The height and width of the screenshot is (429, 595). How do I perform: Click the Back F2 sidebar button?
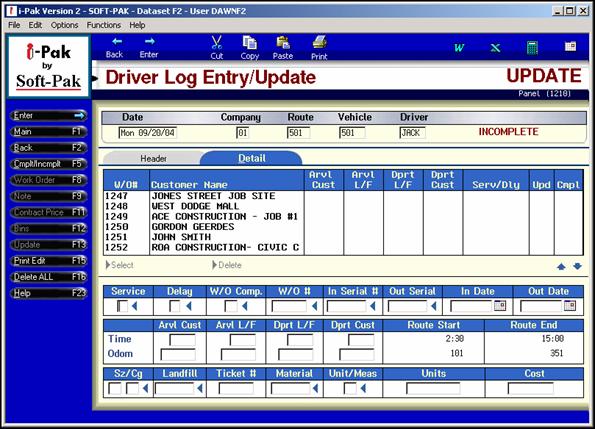coord(49,148)
